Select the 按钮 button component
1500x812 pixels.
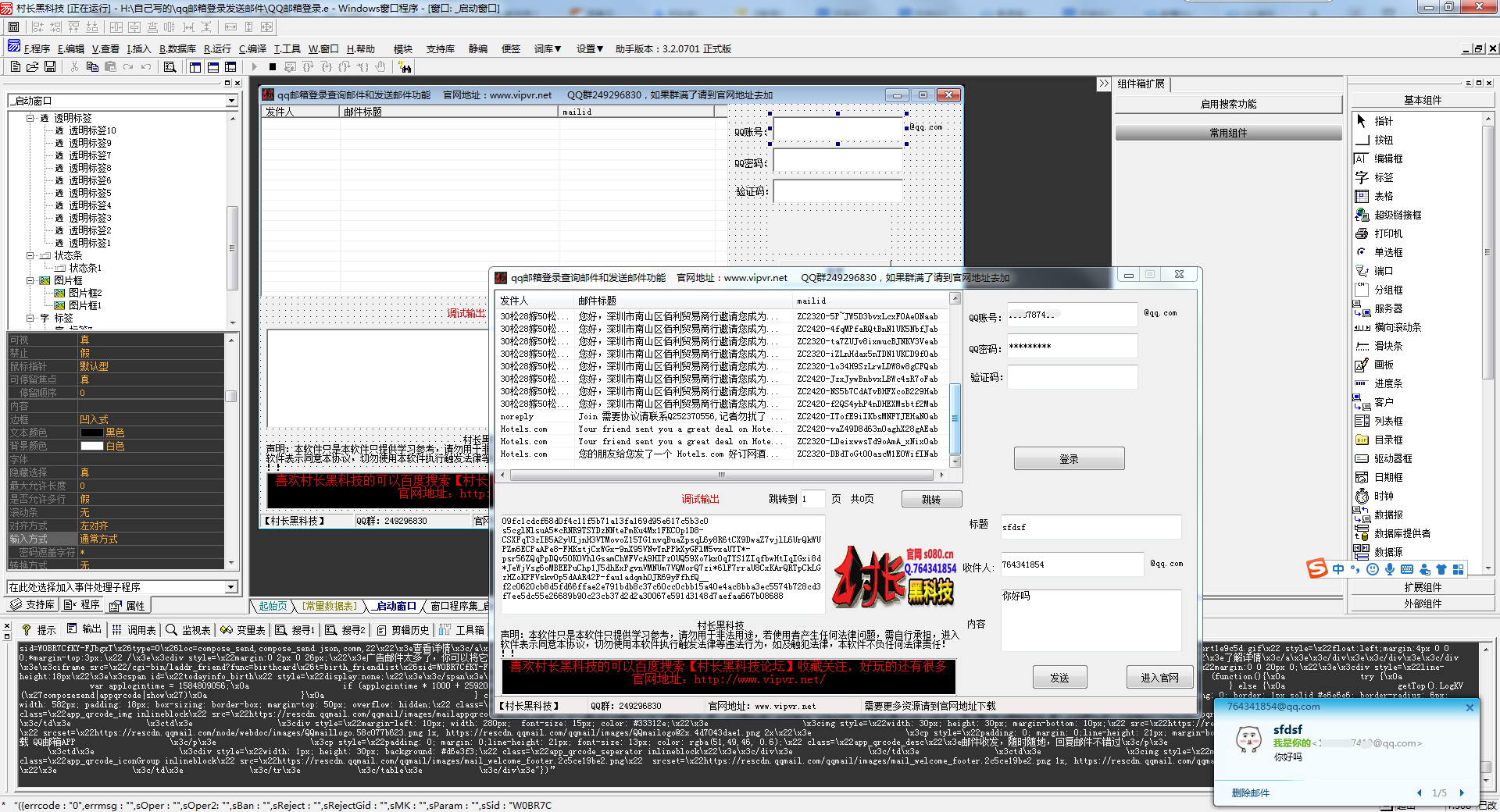pyautogui.click(x=1383, y=140)
